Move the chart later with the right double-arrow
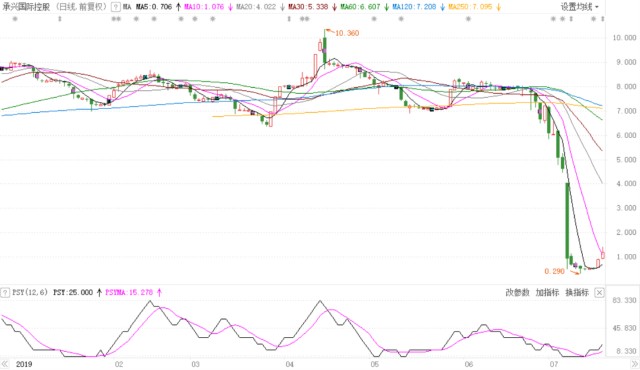This screenshot has width=640, height=370. (635, 364)
